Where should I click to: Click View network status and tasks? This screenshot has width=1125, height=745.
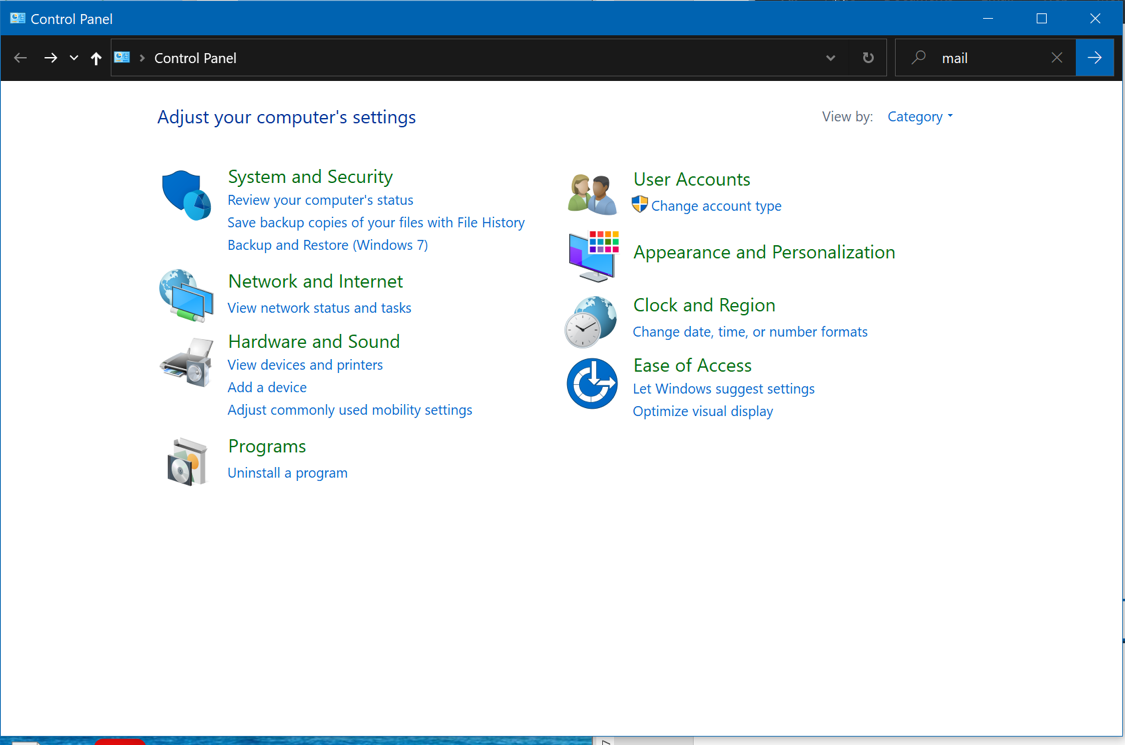pos(319,308)
